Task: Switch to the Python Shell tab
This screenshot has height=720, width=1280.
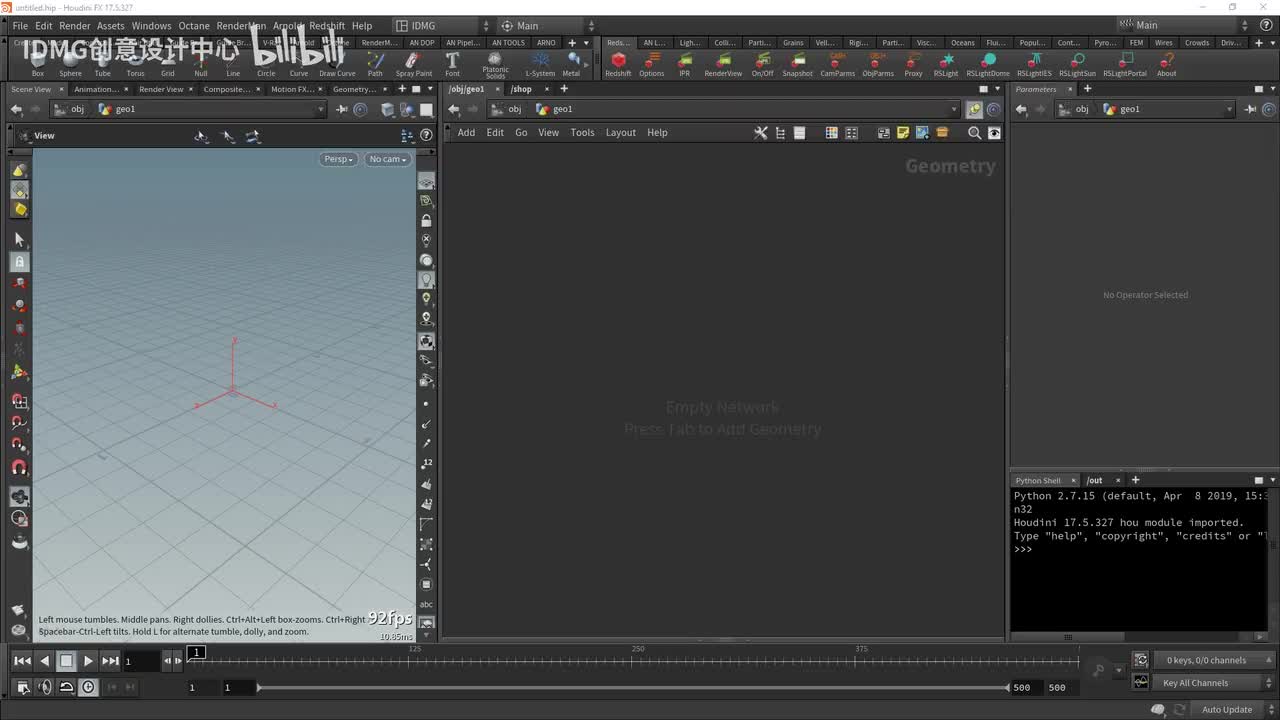Action: tap(1038, 480)
